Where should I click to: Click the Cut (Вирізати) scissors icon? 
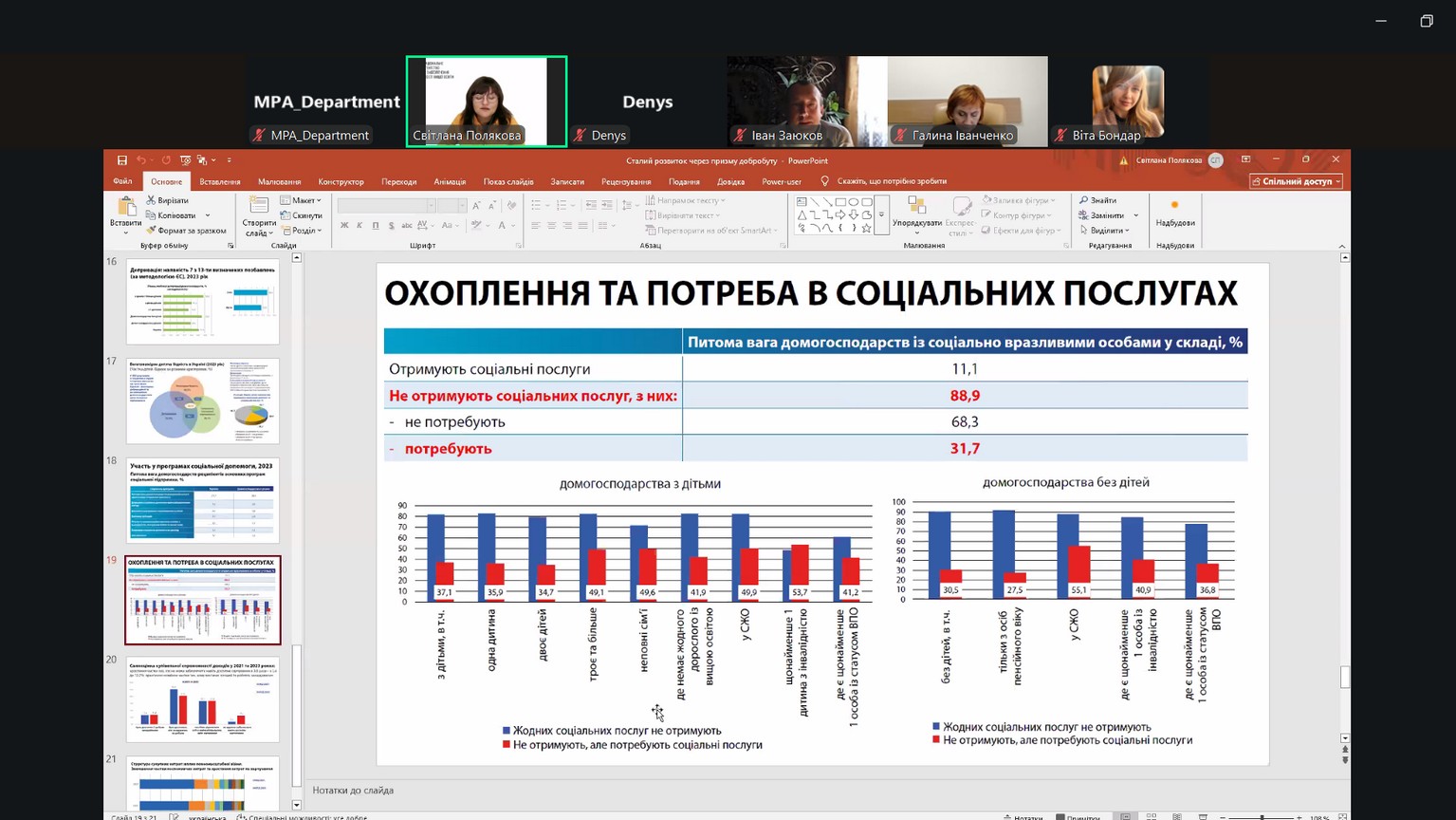click(x=151, y=200)
